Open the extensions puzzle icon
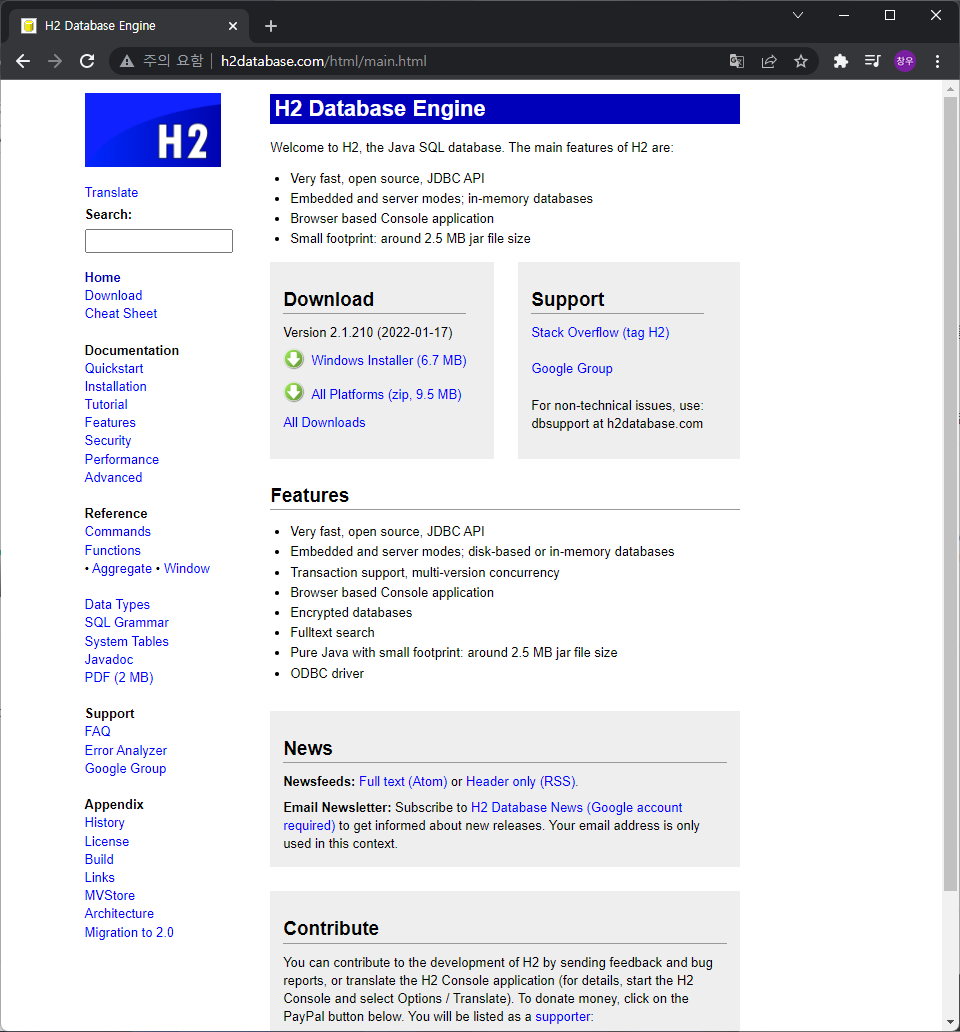The height and width of the screenshot is (1032, 960). click(x=841, y=61)
